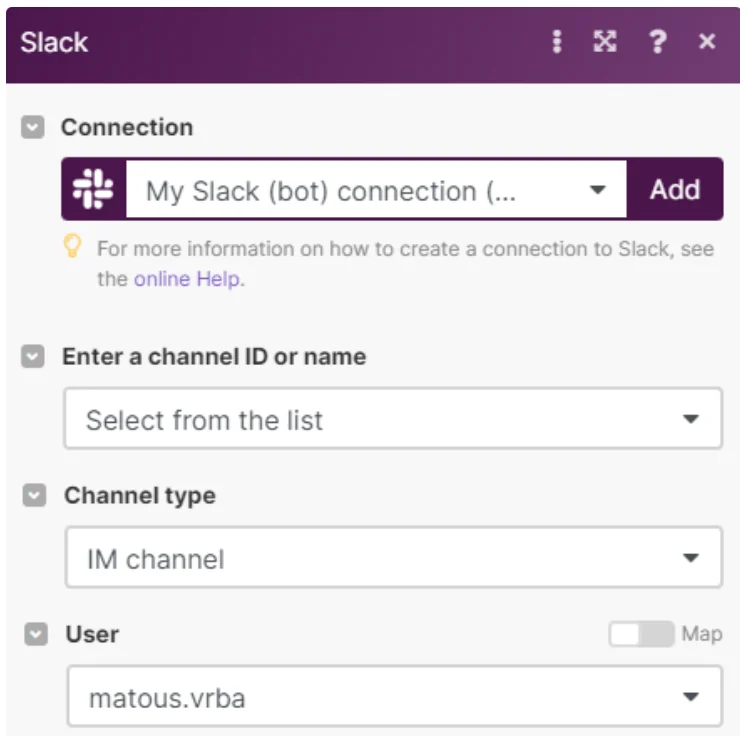Open the IM channel type dropdown
The height and width of the screenshot is (736, 740).
click(394, 557)
